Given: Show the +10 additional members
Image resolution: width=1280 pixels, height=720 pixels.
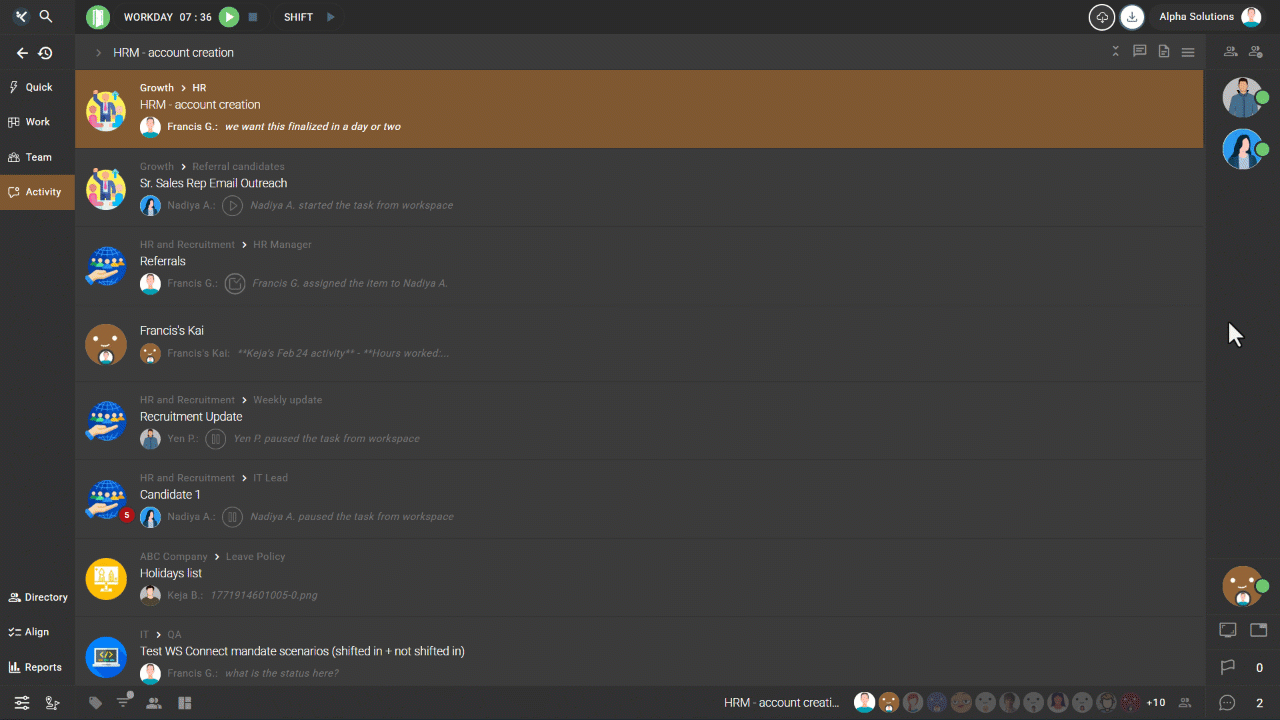Looking at the screenshot, I should (1155, 703).
